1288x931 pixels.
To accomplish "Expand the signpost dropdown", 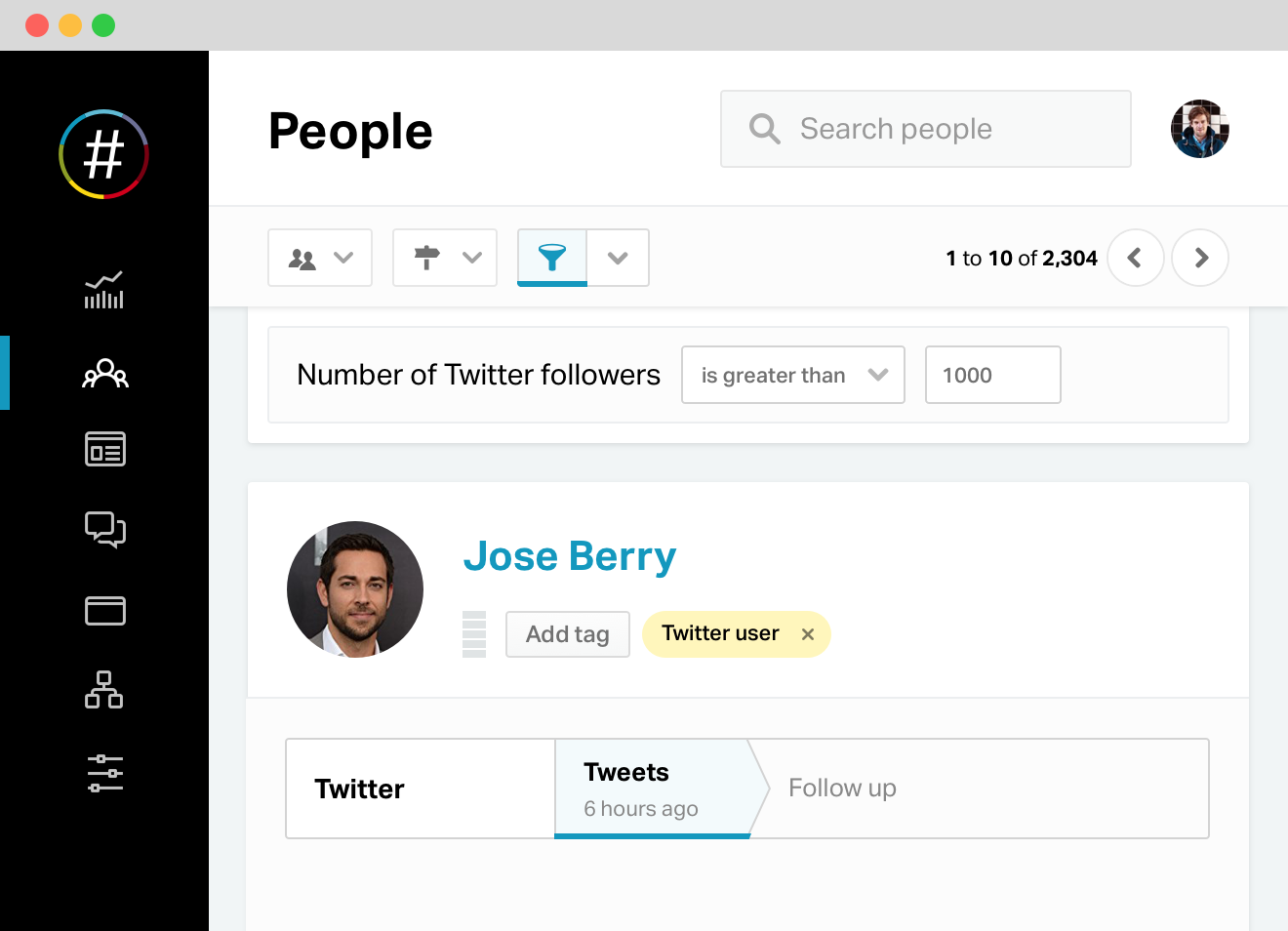I will 445,258.
